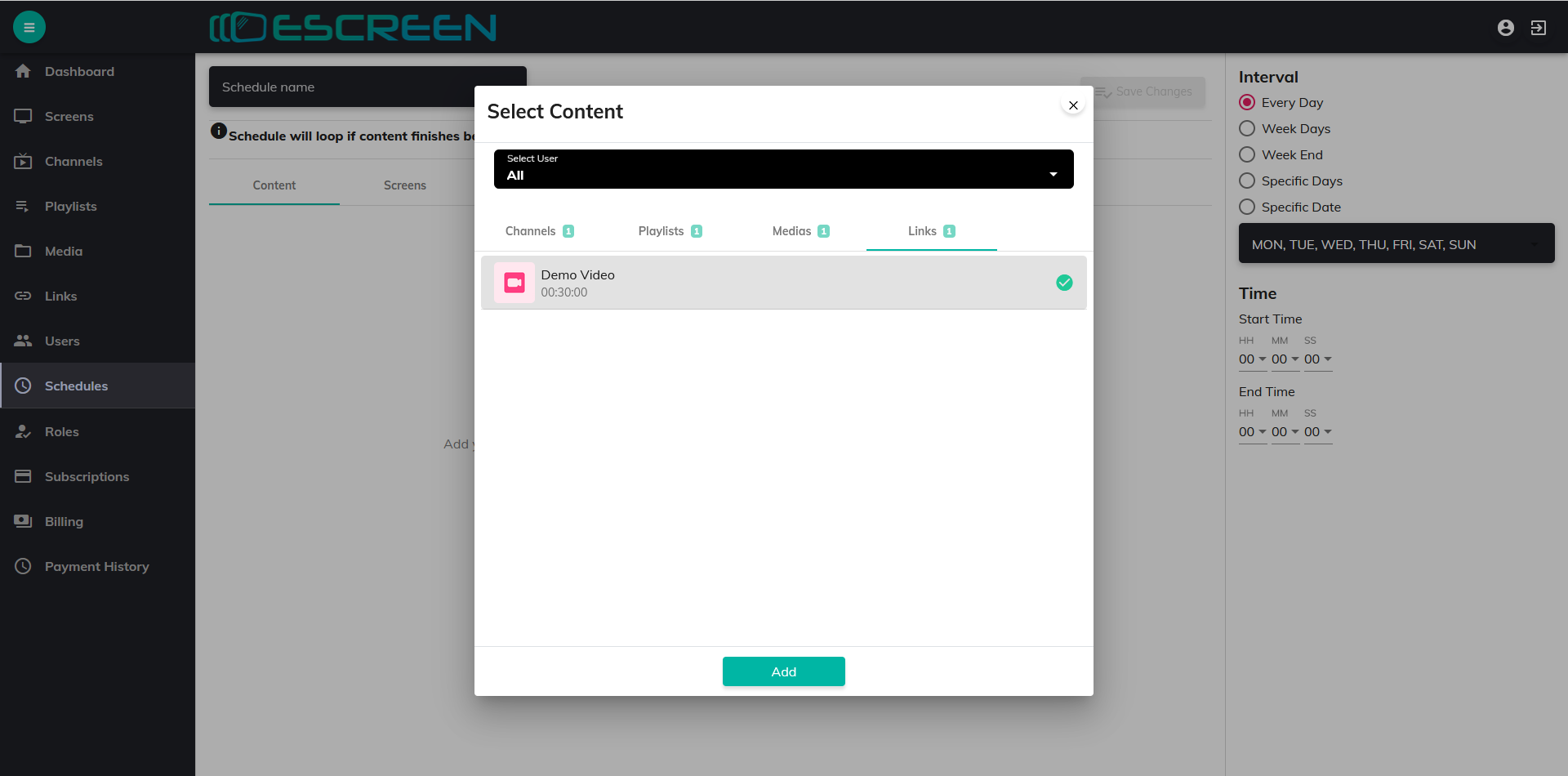
Task: Switch to the Playlists tab
Action: 669,231
